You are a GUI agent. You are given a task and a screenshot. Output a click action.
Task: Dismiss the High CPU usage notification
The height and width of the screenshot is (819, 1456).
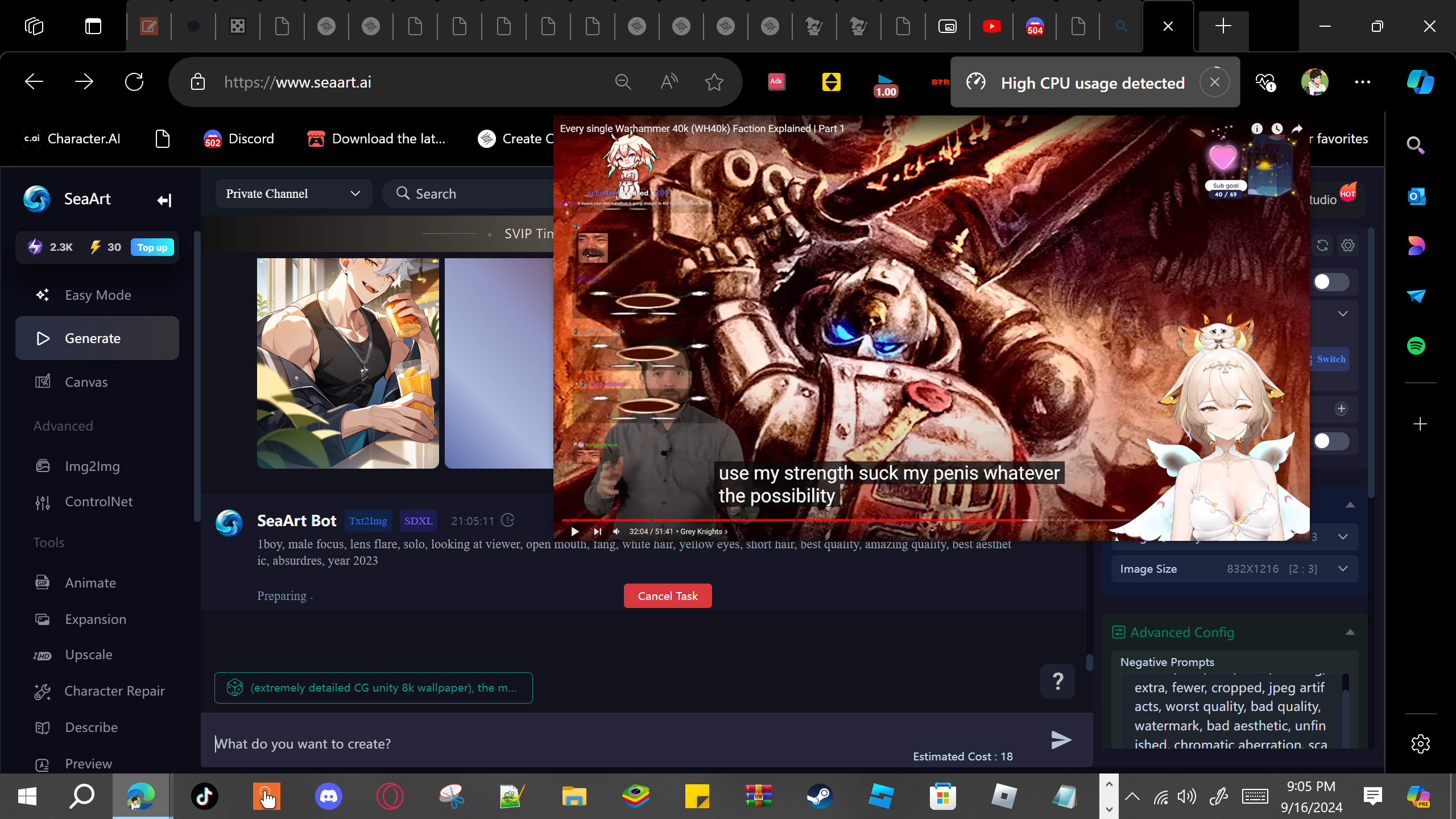(1214, 82)
